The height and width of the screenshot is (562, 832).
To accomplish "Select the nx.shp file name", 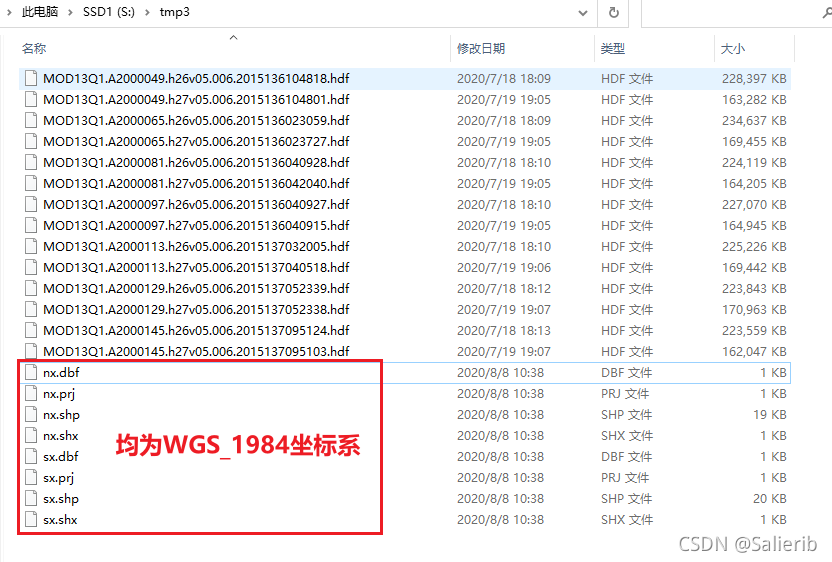I will 61,414.
